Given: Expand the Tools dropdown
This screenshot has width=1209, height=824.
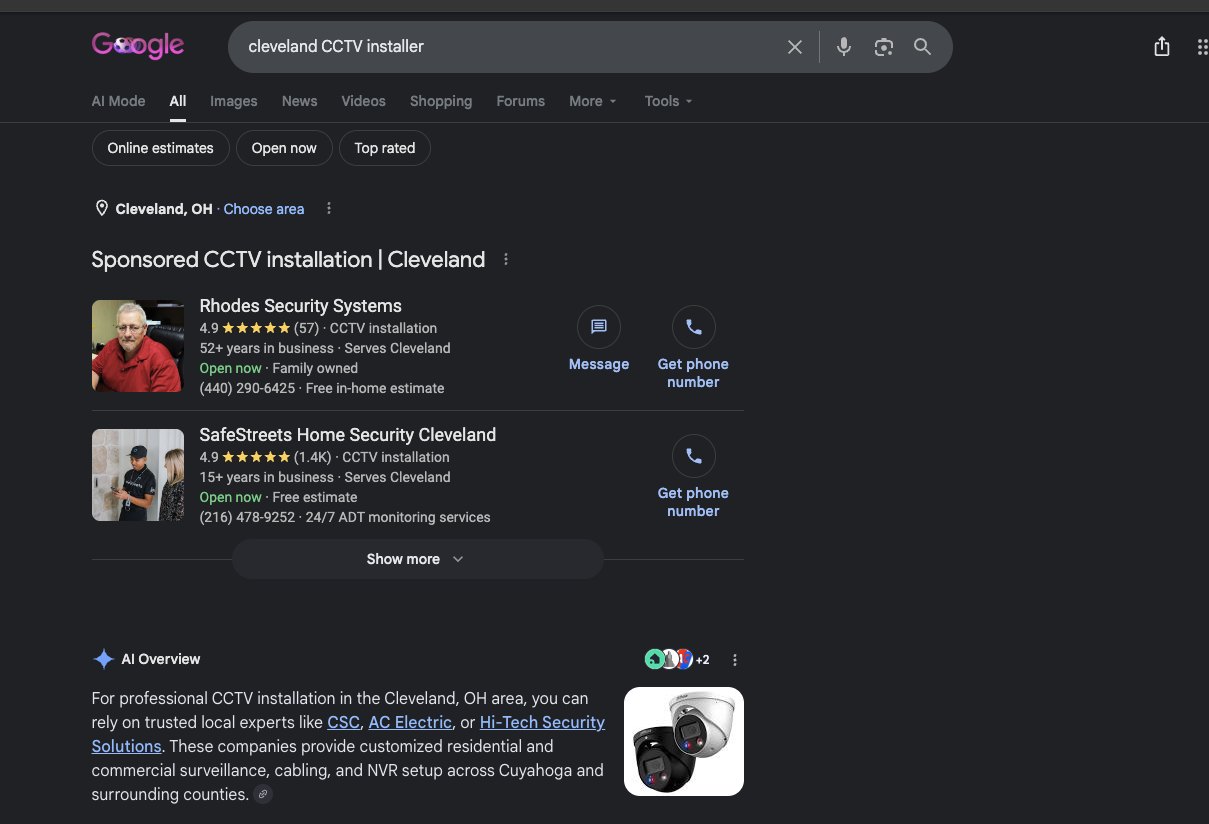Looking at the screenshot, I should (x=669, y=101).
